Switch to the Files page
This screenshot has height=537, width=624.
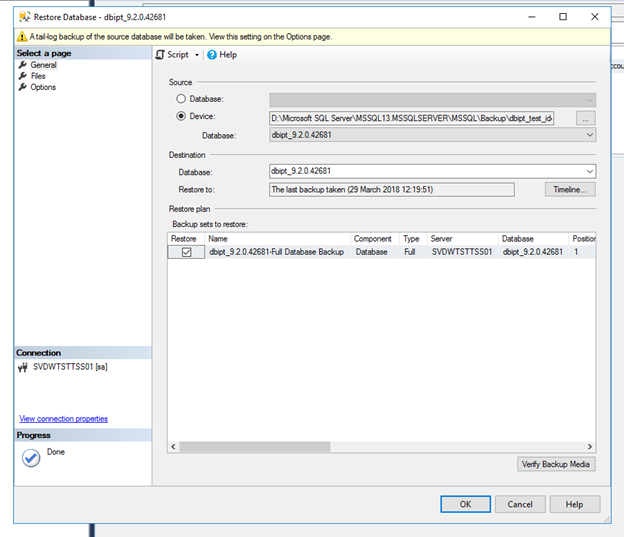[38, 76]
